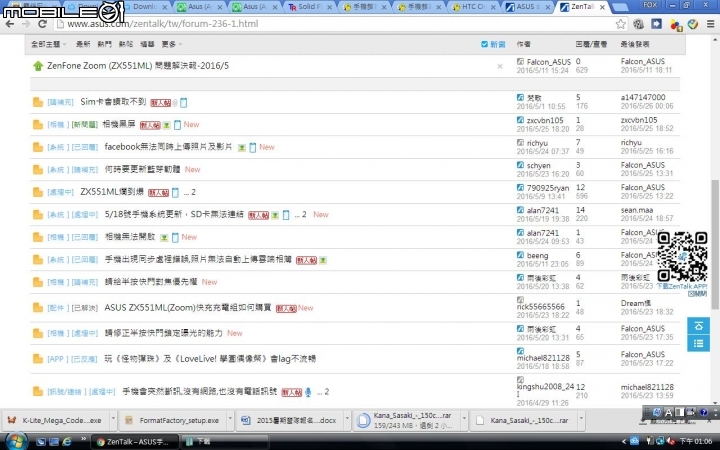Expand the 全部主題 dropdown

coord(49,44)
